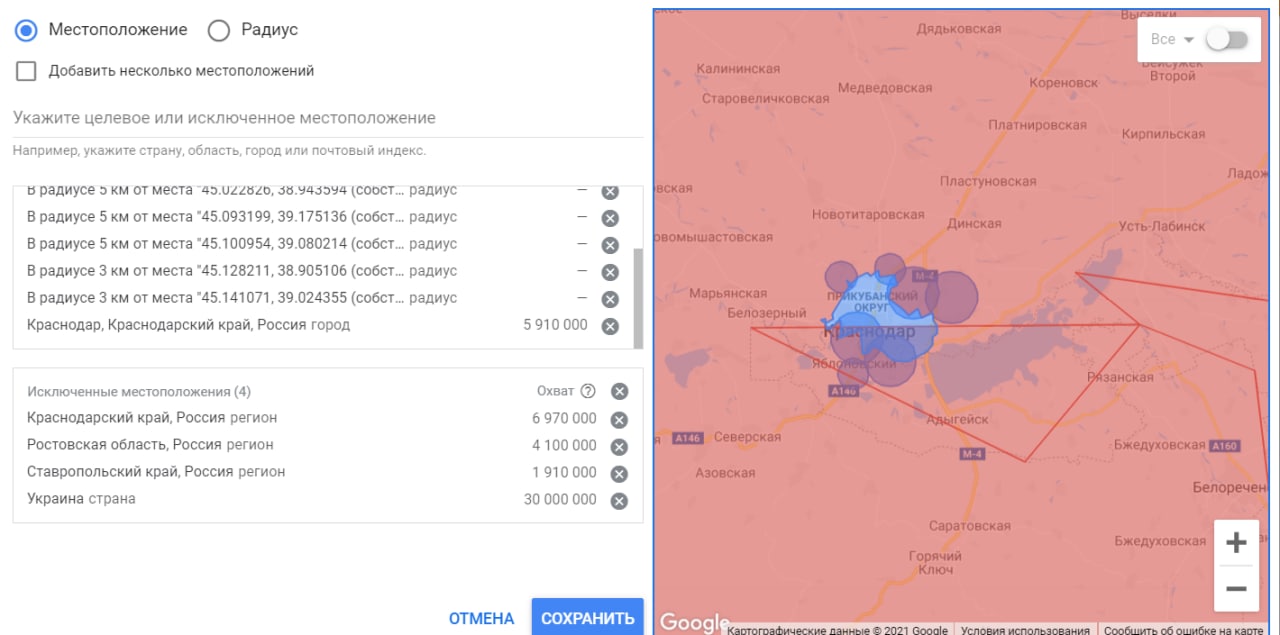The image size is (1280, 635).
Task: Click the Google logo on the map
Action: (694, 622)
